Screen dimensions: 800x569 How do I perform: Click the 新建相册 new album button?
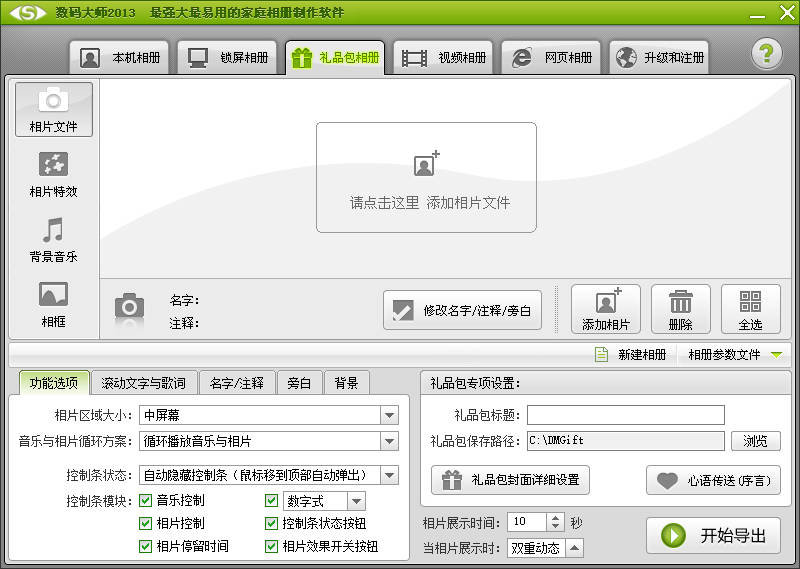click(x=631, y=354)
